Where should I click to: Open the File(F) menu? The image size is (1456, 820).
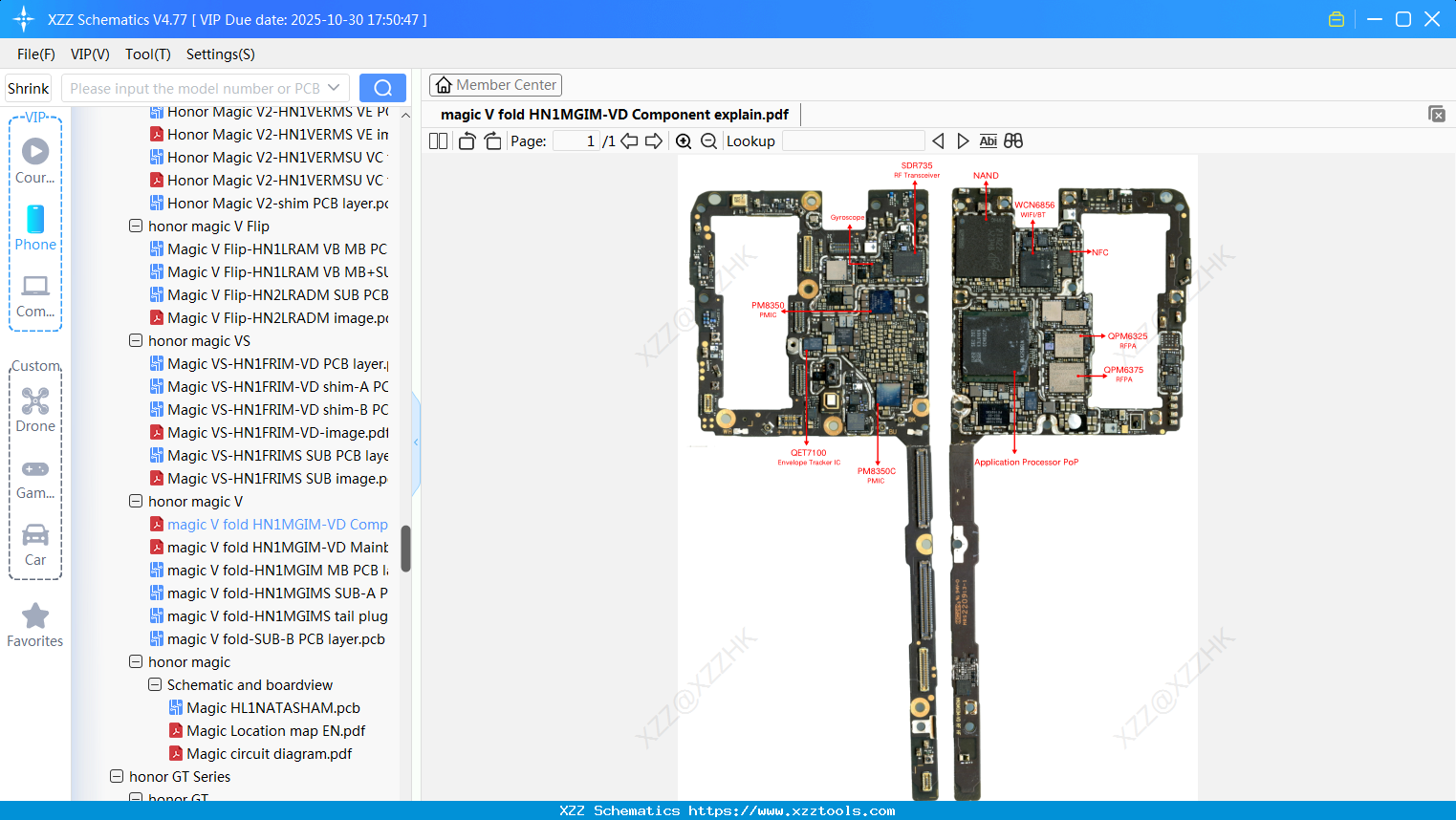pyautogui.click(x=36, y=54)
